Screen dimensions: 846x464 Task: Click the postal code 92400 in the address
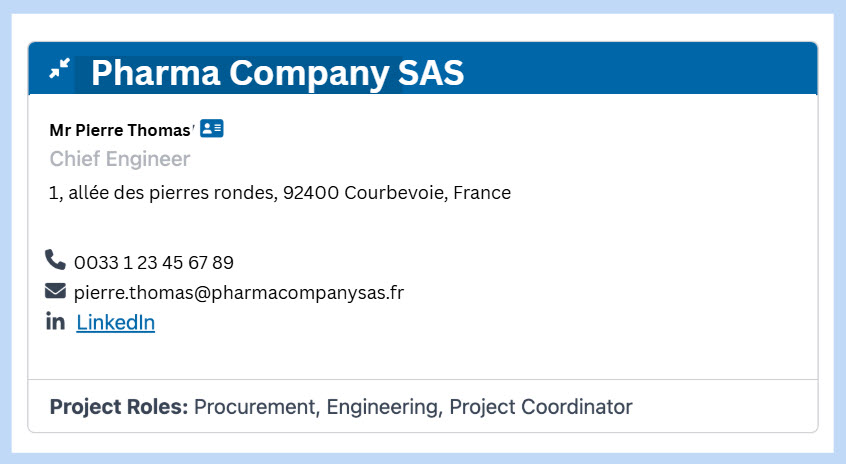point(311,193)
